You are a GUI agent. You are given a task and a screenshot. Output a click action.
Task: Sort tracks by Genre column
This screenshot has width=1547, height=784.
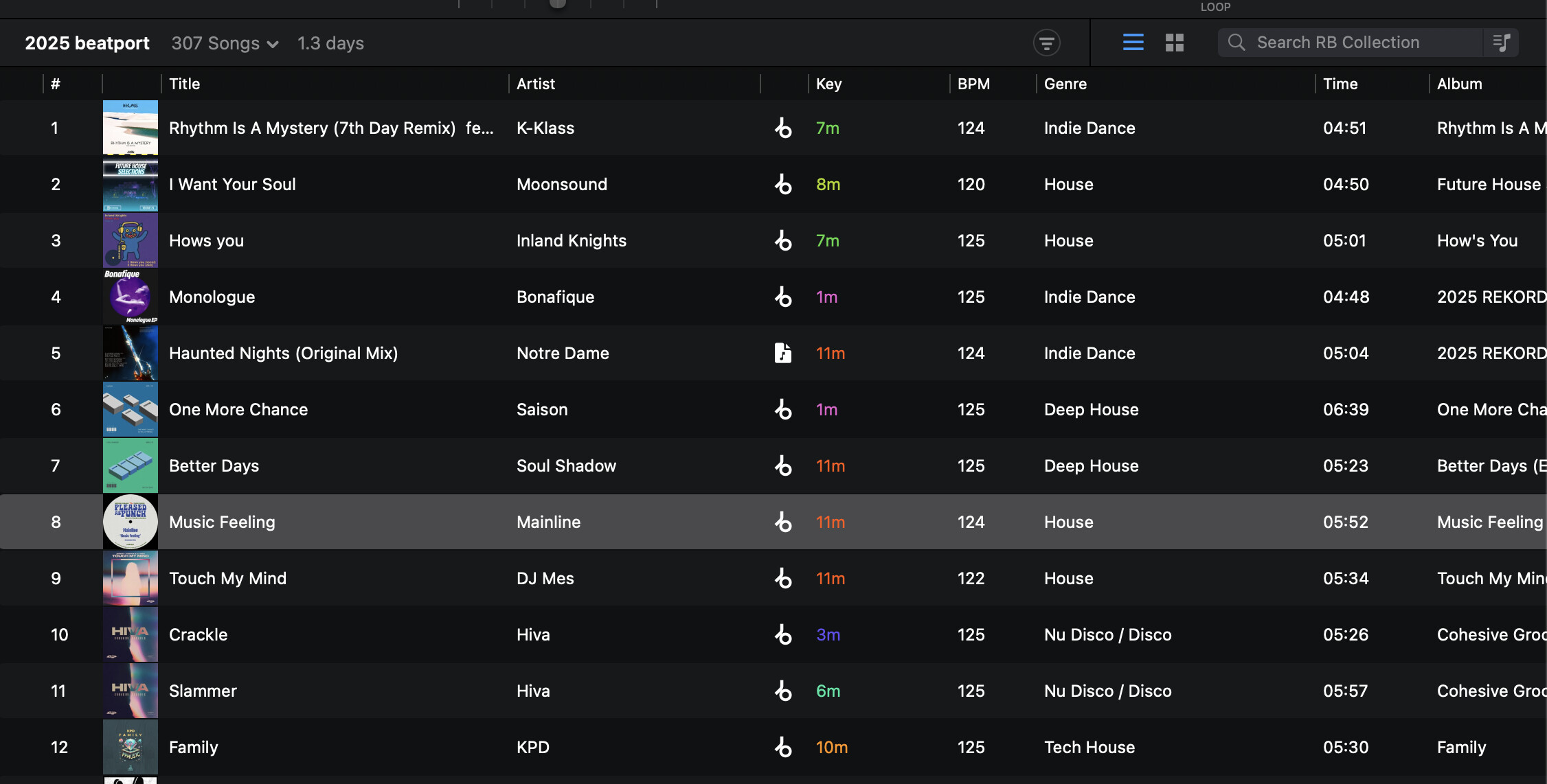pyautogui.click(x=1065, y=84)
